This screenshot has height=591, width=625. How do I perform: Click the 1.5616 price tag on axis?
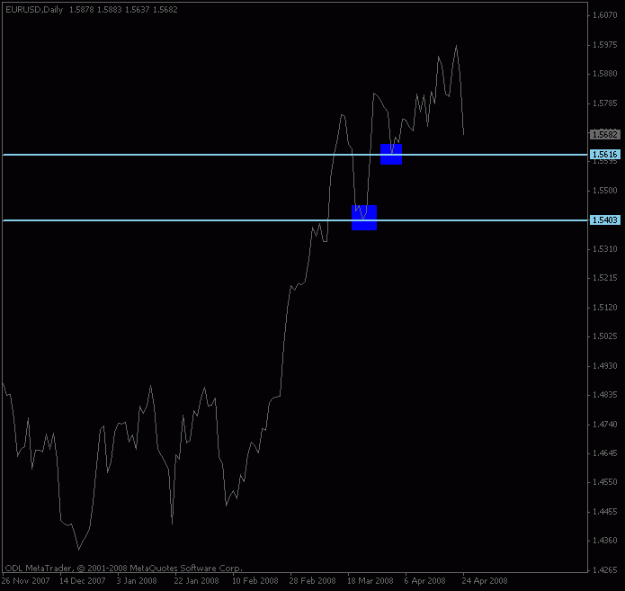point(605,154)
